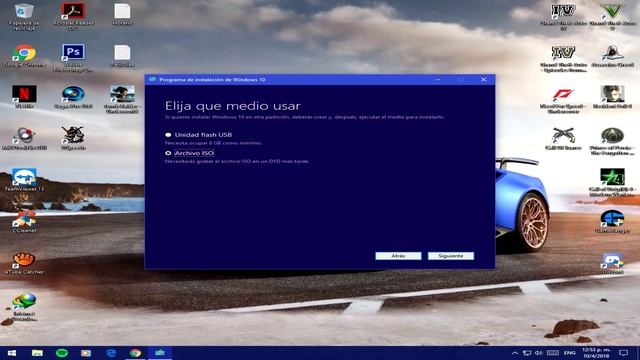Open the TeamViewer 13 desktop shortcut
This screenshot has width=640, height=360.
pos(24,180)
